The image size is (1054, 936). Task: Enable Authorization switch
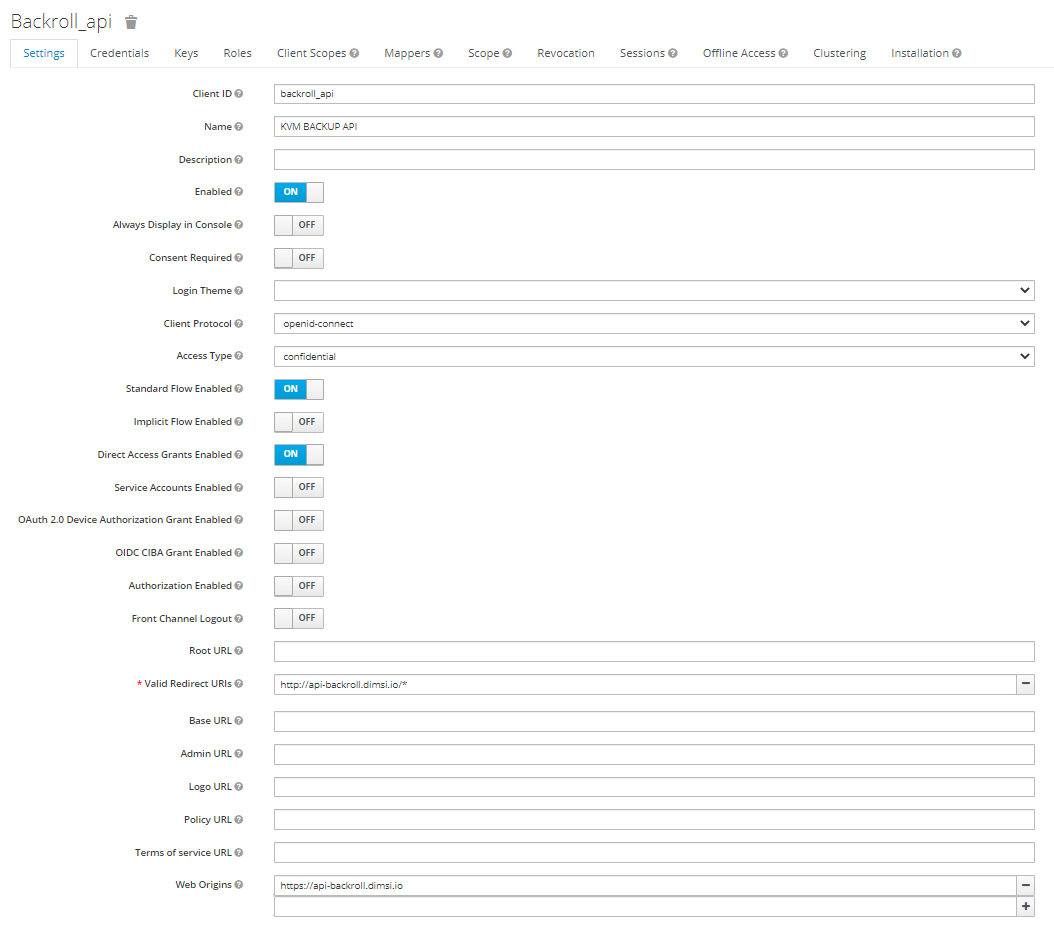298,586
